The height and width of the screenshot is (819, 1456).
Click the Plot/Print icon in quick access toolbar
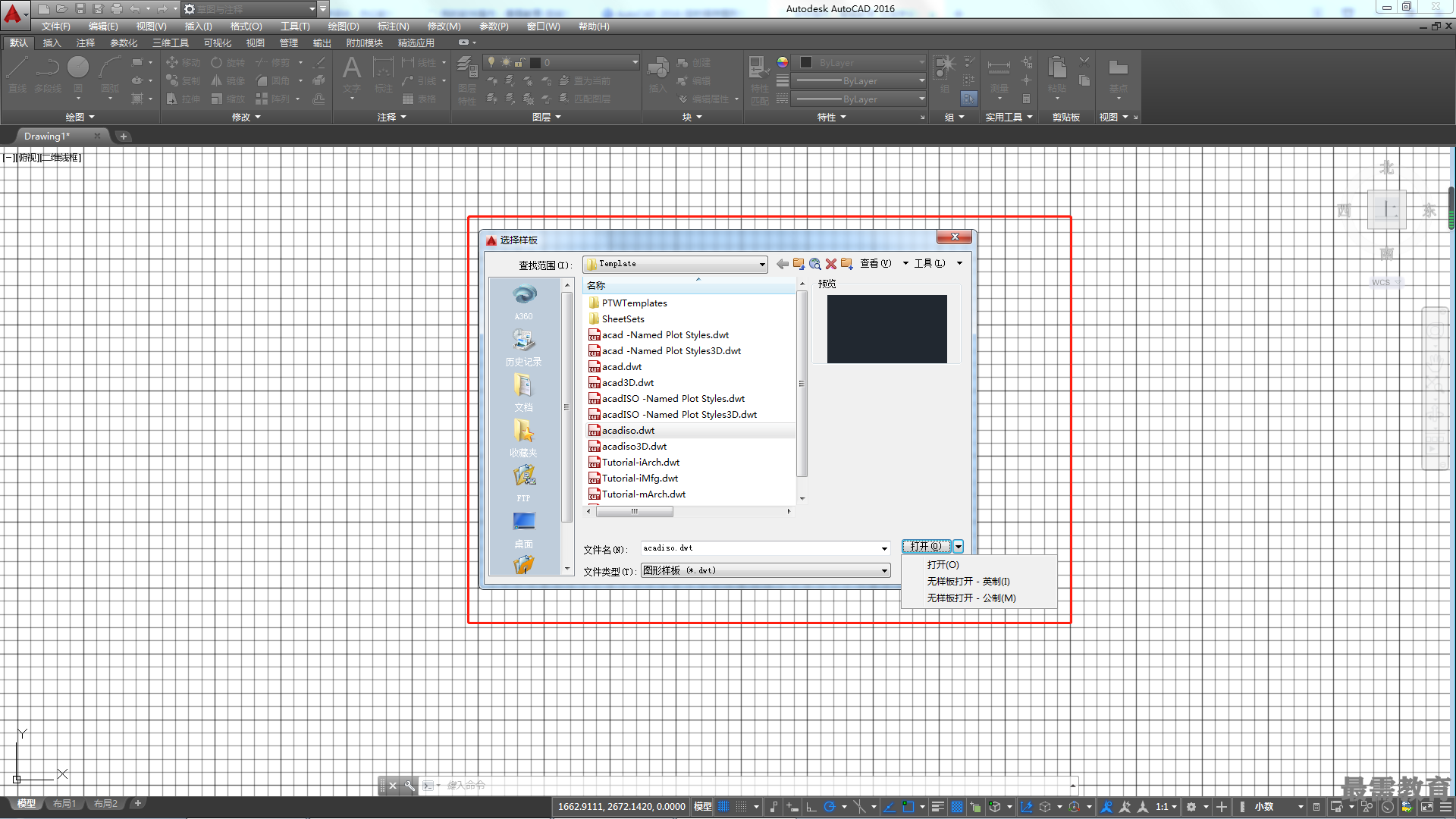point(117,9)
